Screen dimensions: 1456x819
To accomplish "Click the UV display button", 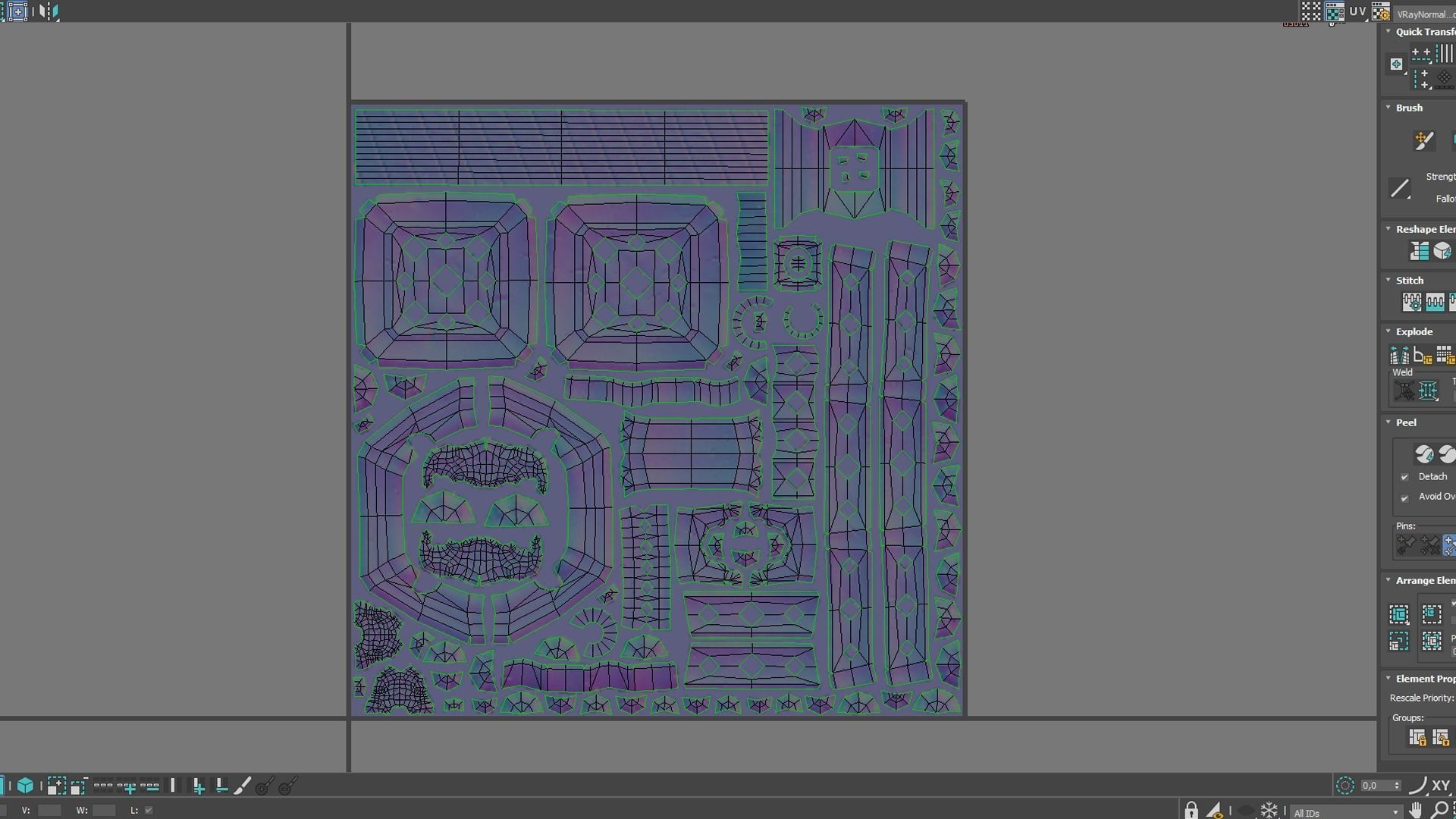I will pyautogui.click(x=1357, y=11).
